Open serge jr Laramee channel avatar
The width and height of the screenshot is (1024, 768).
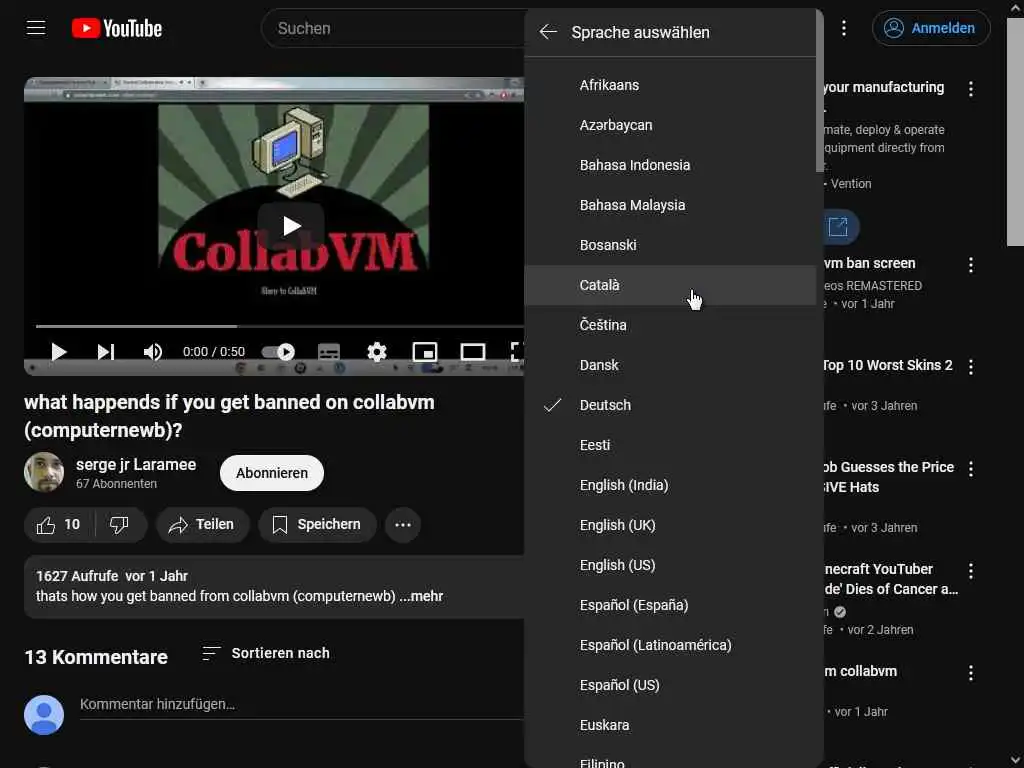coord(44,472)
